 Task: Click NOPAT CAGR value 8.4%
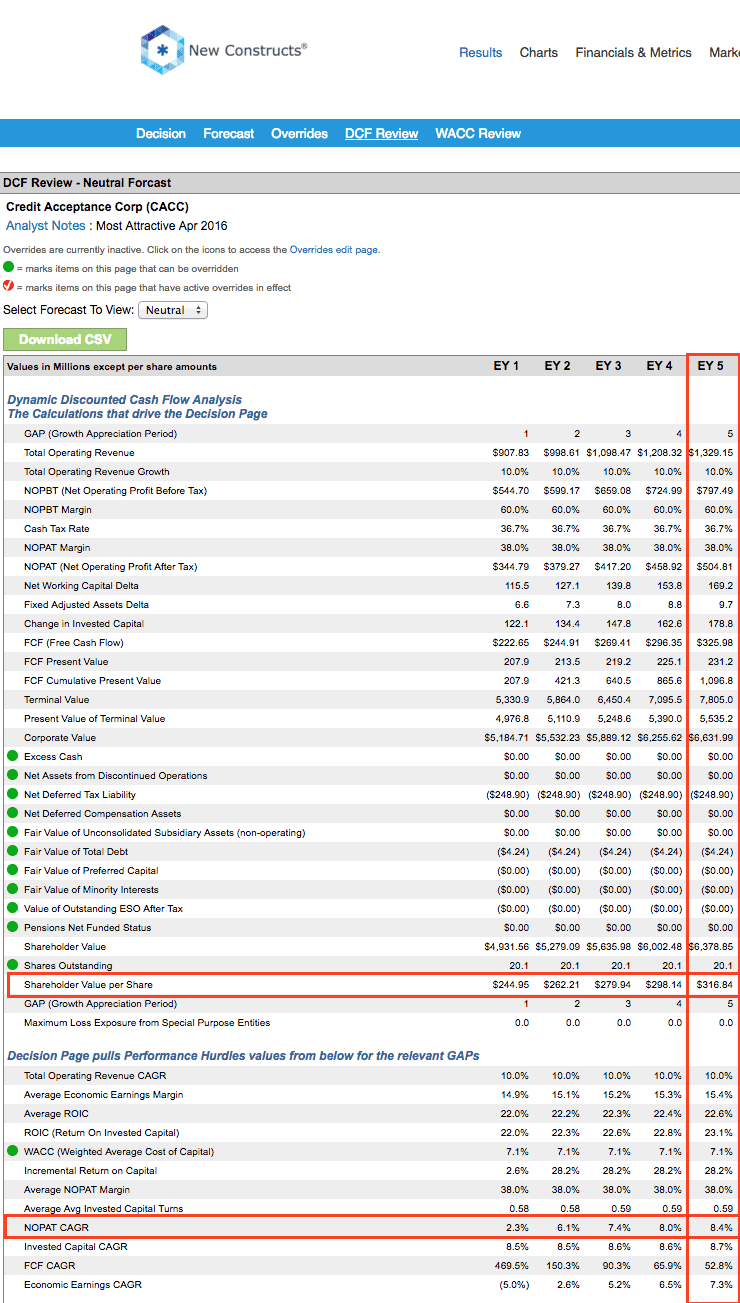point(720,1227)
